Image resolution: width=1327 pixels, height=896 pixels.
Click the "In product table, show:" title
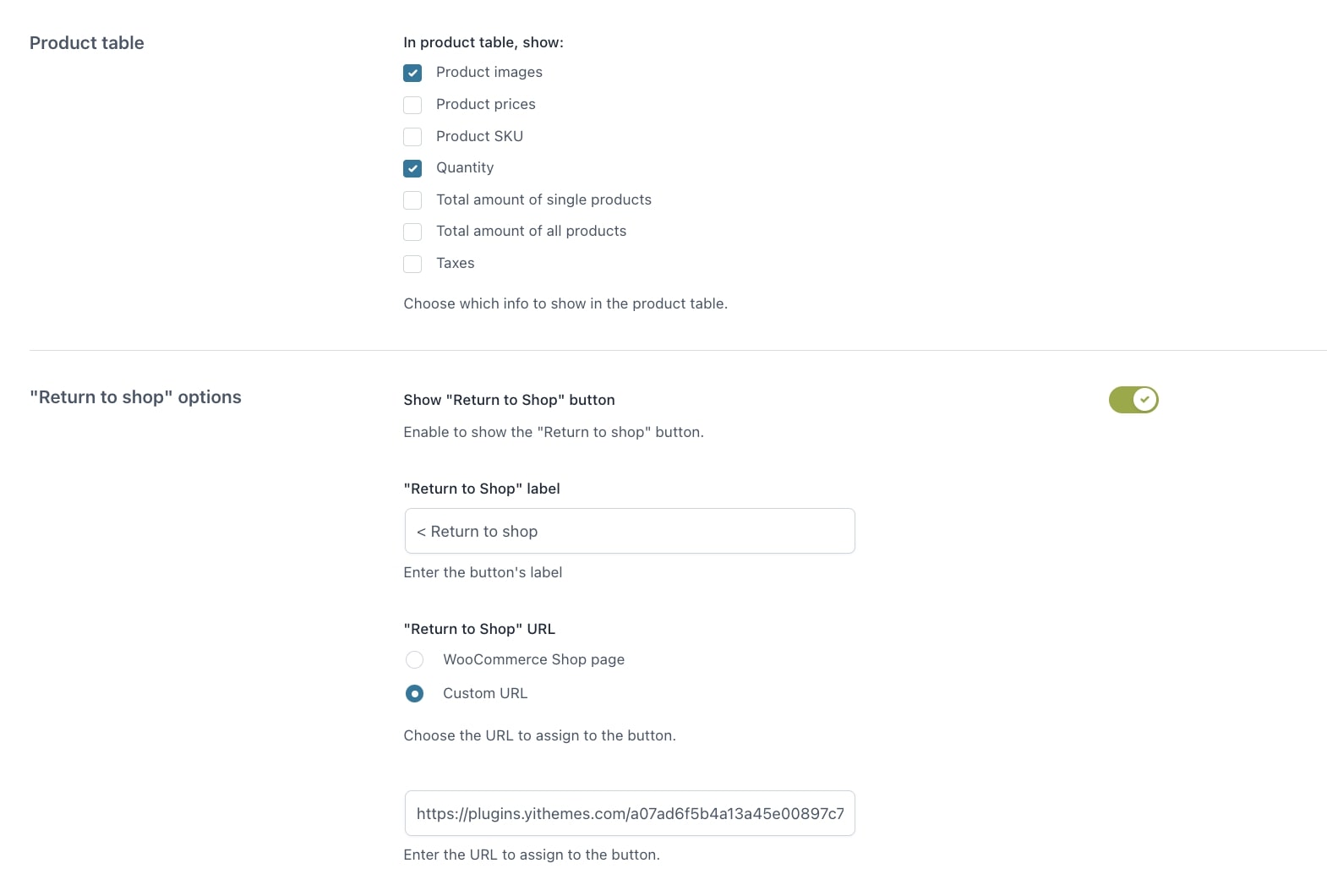click(483, 42)
